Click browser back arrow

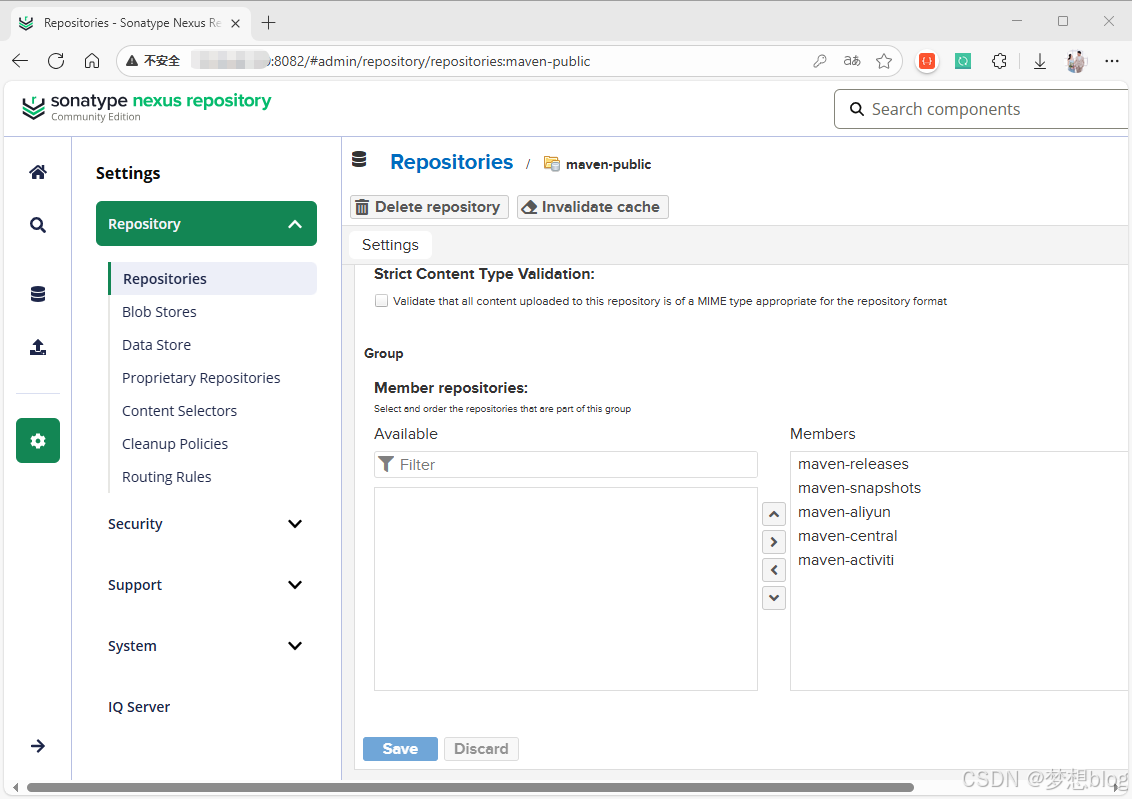tap(20, 61)
